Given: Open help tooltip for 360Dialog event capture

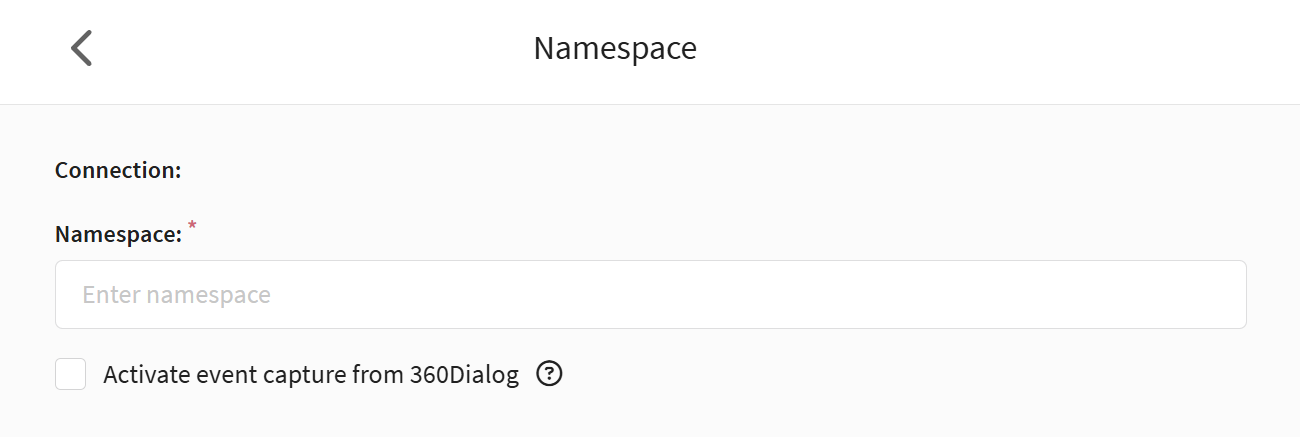Looking at the screenshot, I should (x=550, y=374).
